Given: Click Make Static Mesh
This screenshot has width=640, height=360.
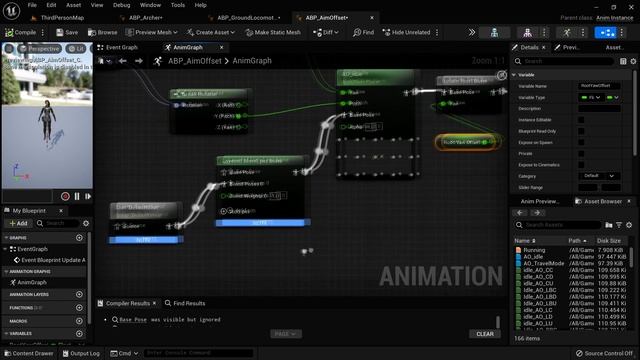Looking at the screenshot, I should 273,32.
